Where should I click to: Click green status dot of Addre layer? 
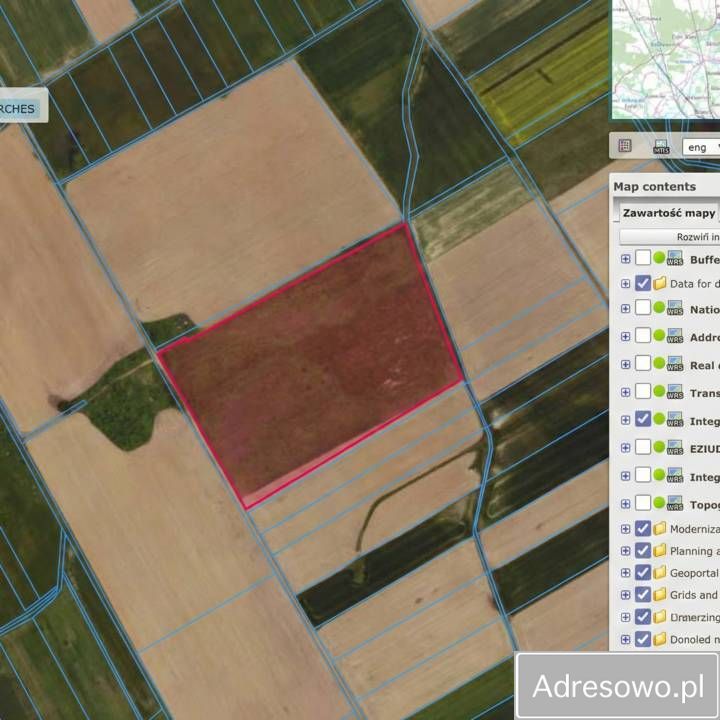click(659, 335)
